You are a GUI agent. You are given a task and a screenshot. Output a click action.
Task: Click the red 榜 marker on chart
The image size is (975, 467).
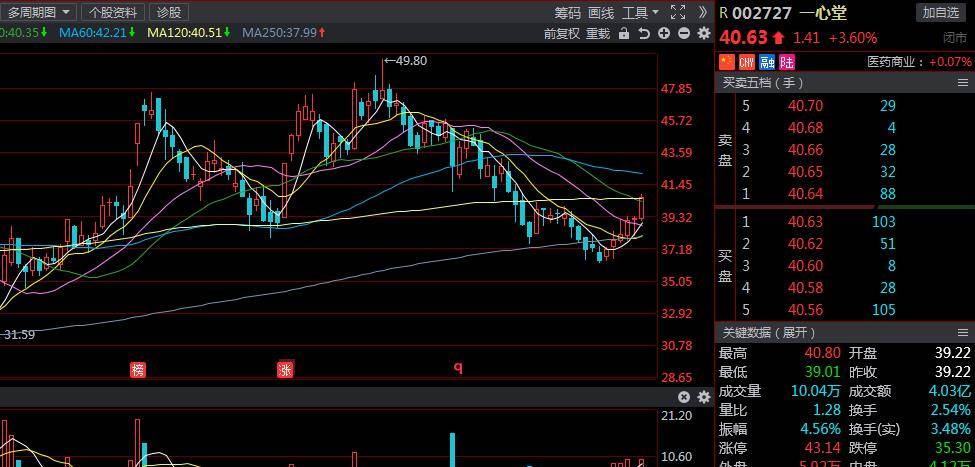point(138,370)
